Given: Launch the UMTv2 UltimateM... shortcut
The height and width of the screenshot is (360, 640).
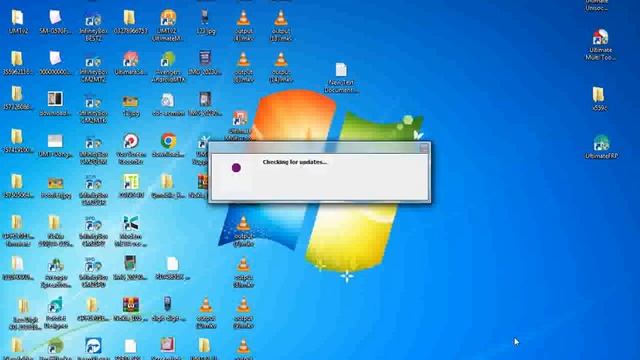Looking at the screenshot, I should point(168,25).
